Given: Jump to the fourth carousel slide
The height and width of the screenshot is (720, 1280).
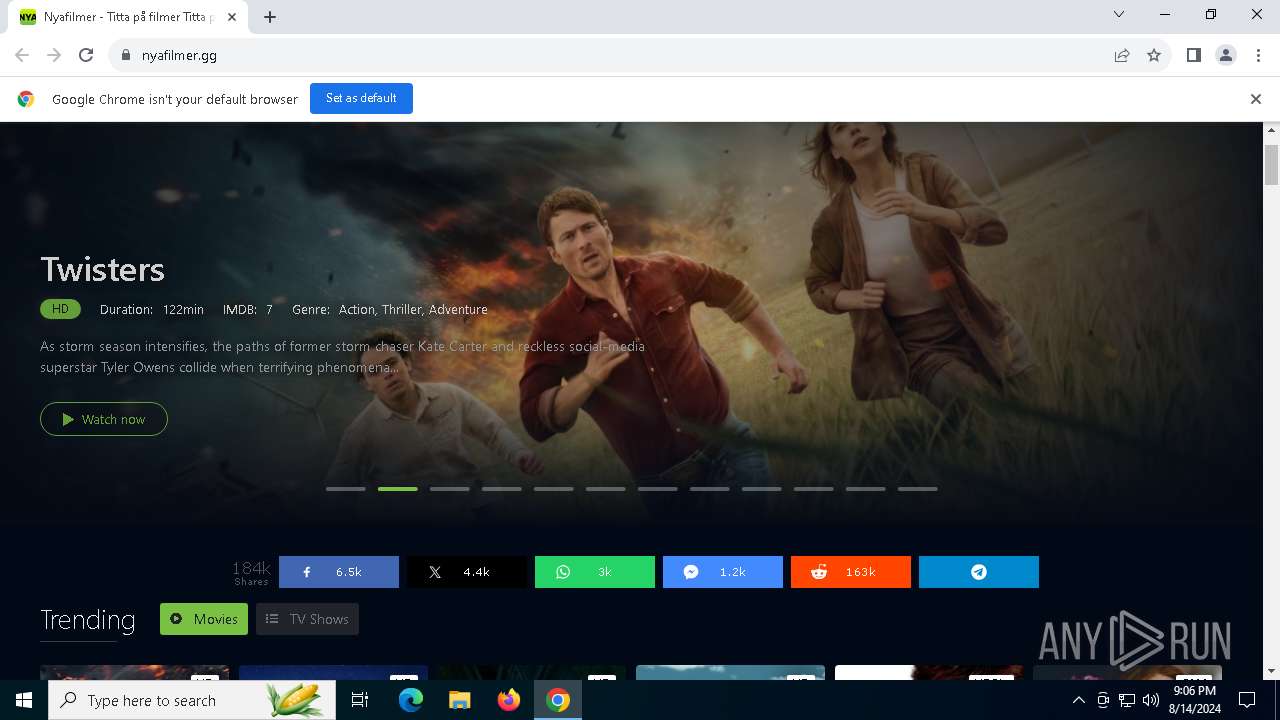Looking at the screenshot, I should (502, 489).
